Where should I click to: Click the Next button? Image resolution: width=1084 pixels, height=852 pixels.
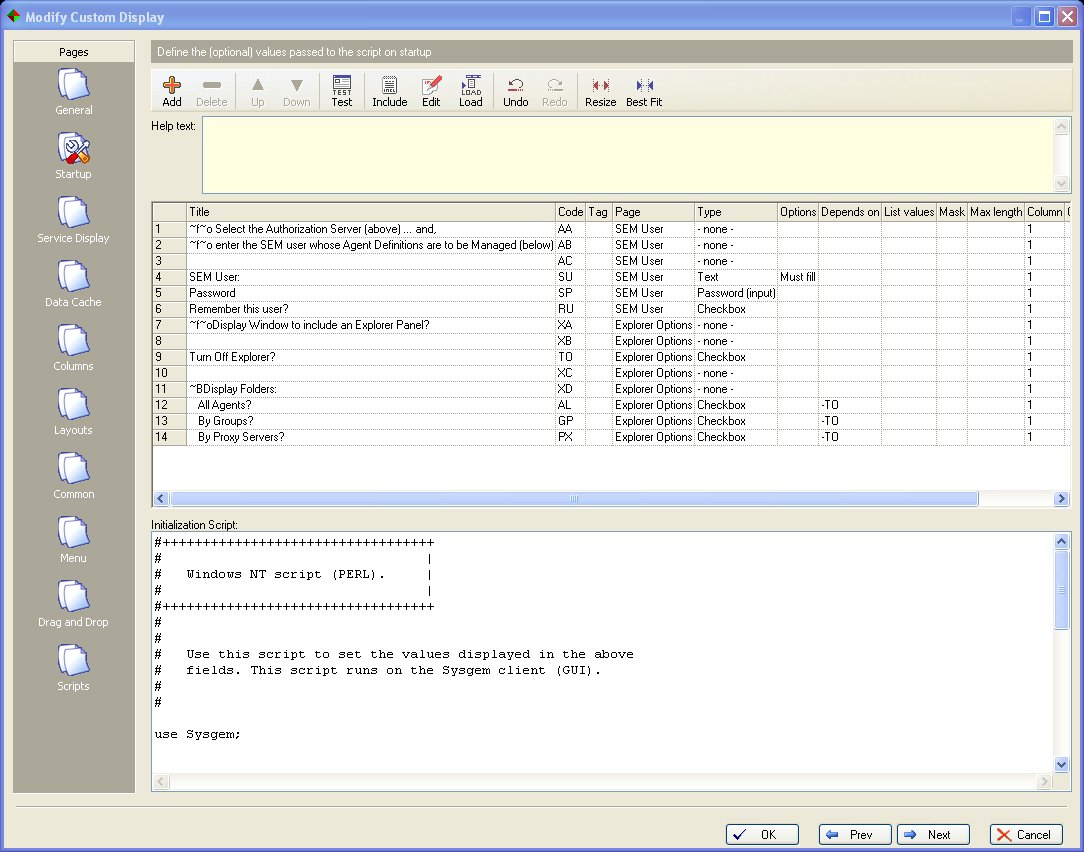click(x=933, y=835)
